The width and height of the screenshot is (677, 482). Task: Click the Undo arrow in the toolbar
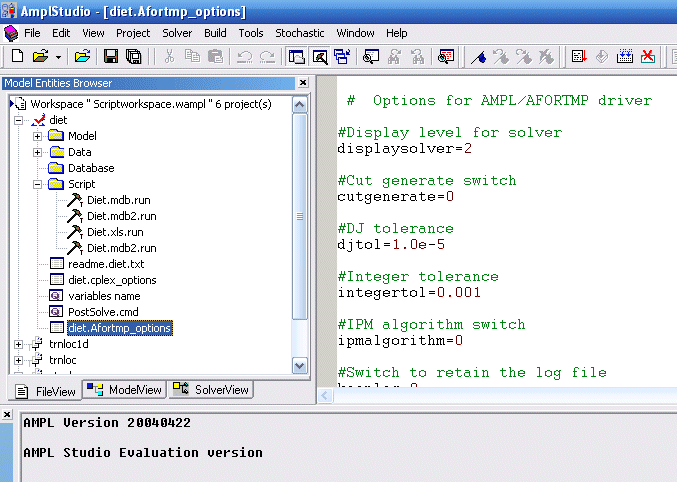tap(245, 56)
